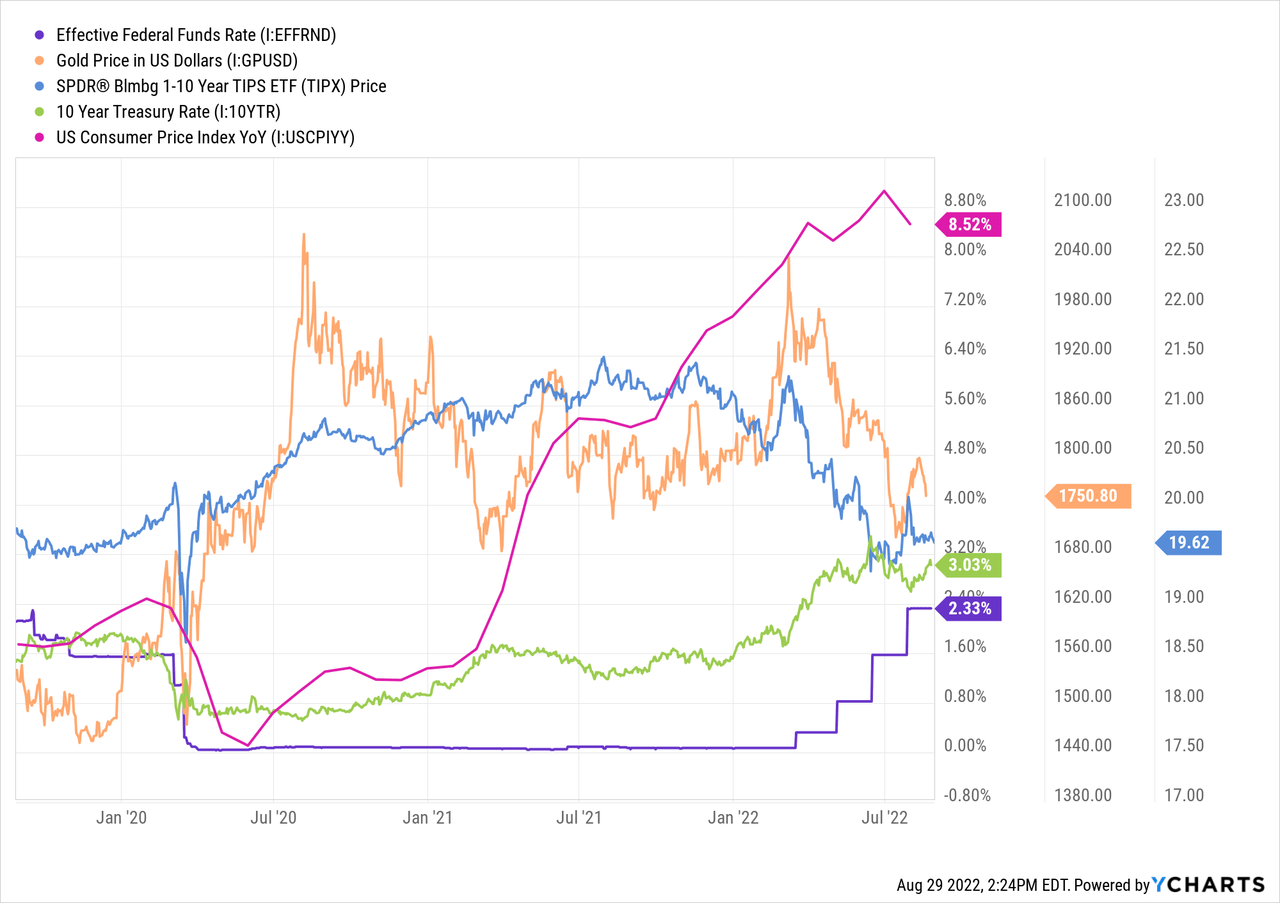The image size is (1280, 903).
Task: Click the Jan '20 x-axis label
Action: click(122, 819)
